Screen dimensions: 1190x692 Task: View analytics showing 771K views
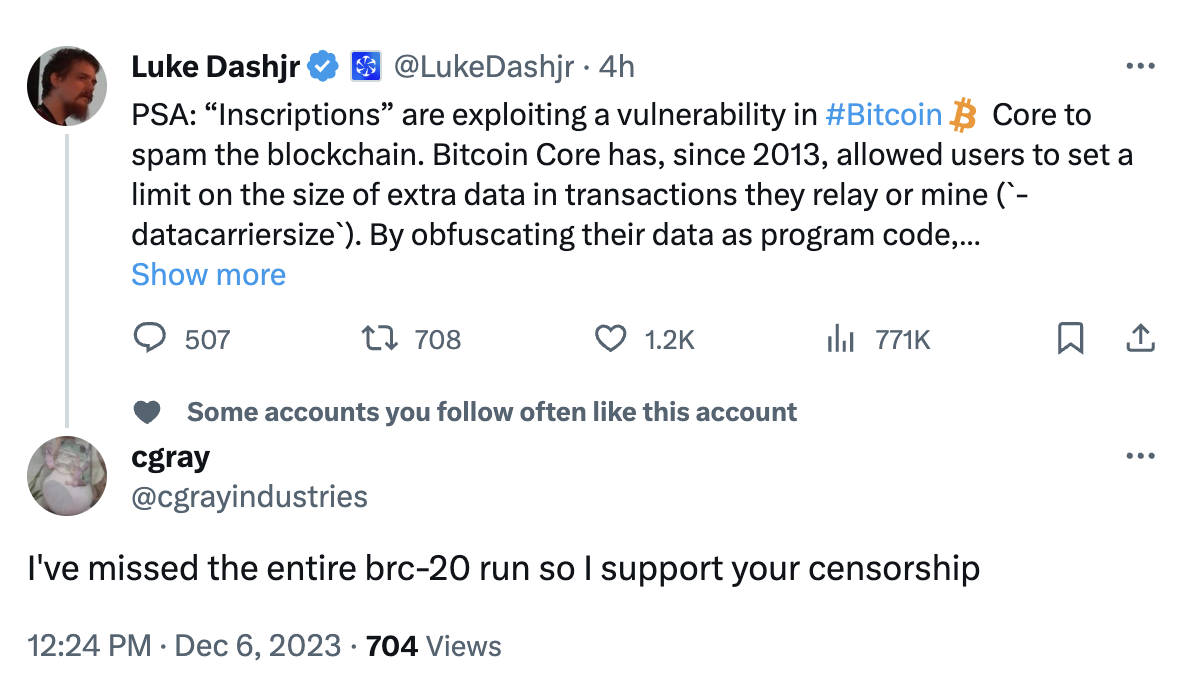coord(840,340)
